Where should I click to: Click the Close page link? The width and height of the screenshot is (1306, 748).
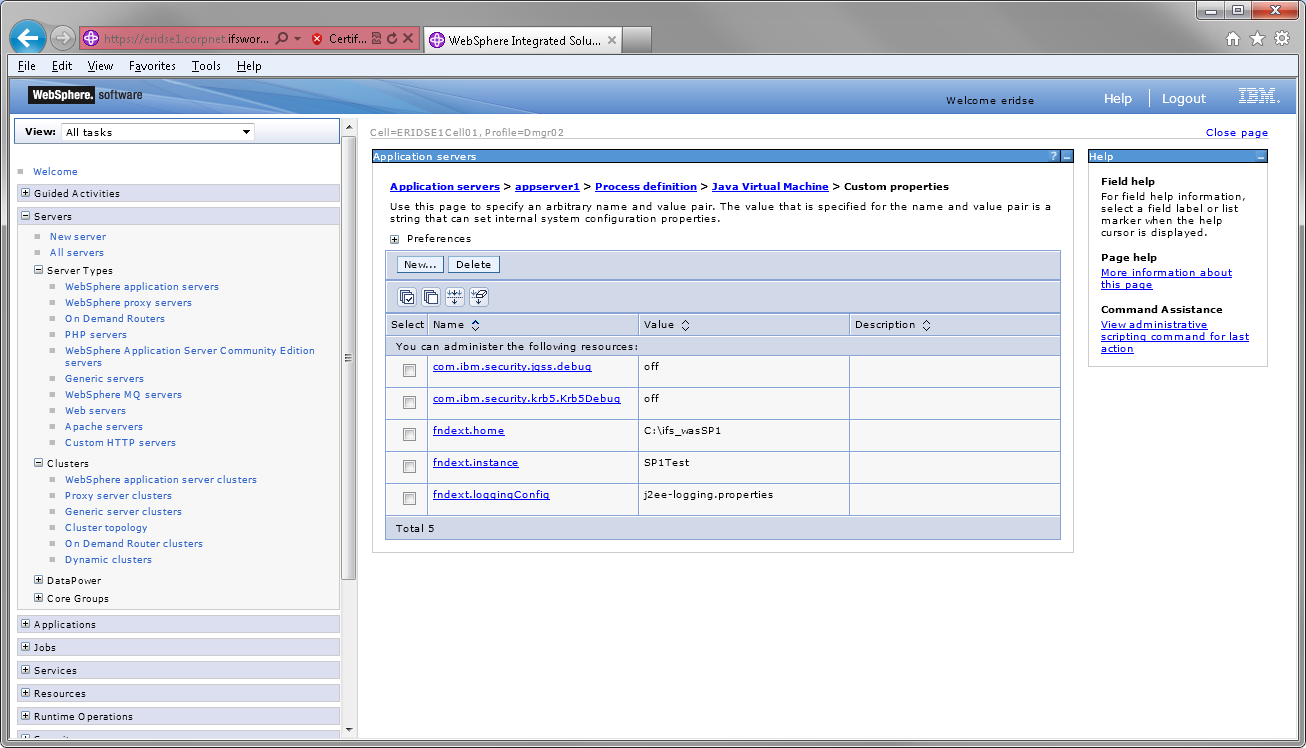1237,133
